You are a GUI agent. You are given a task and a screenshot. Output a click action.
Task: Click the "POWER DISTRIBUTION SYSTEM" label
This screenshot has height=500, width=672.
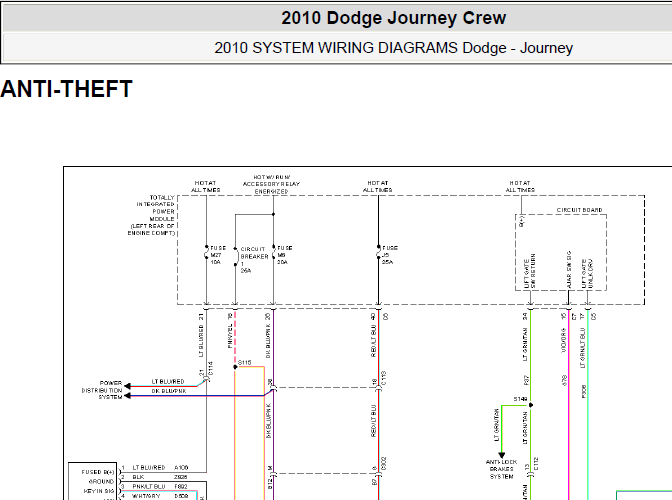coord(102,390)
